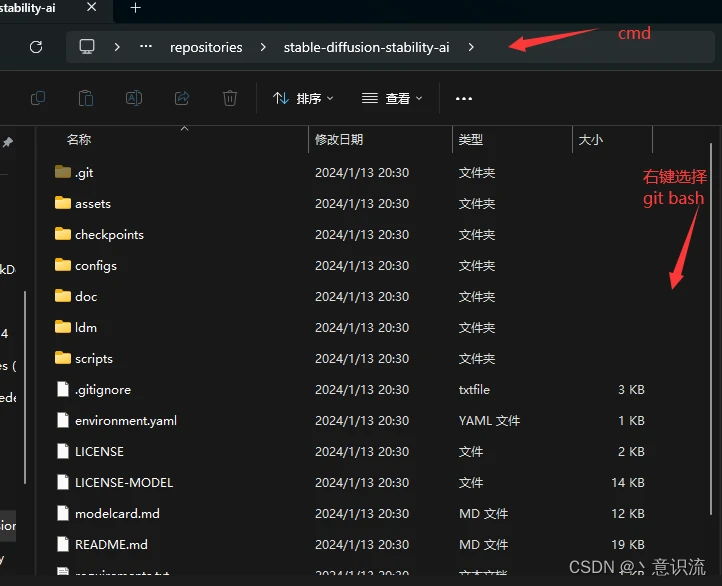Click the refresh icon in address bar
The height and width of the screenshot is (586, 722).
[x=36, y=47]
